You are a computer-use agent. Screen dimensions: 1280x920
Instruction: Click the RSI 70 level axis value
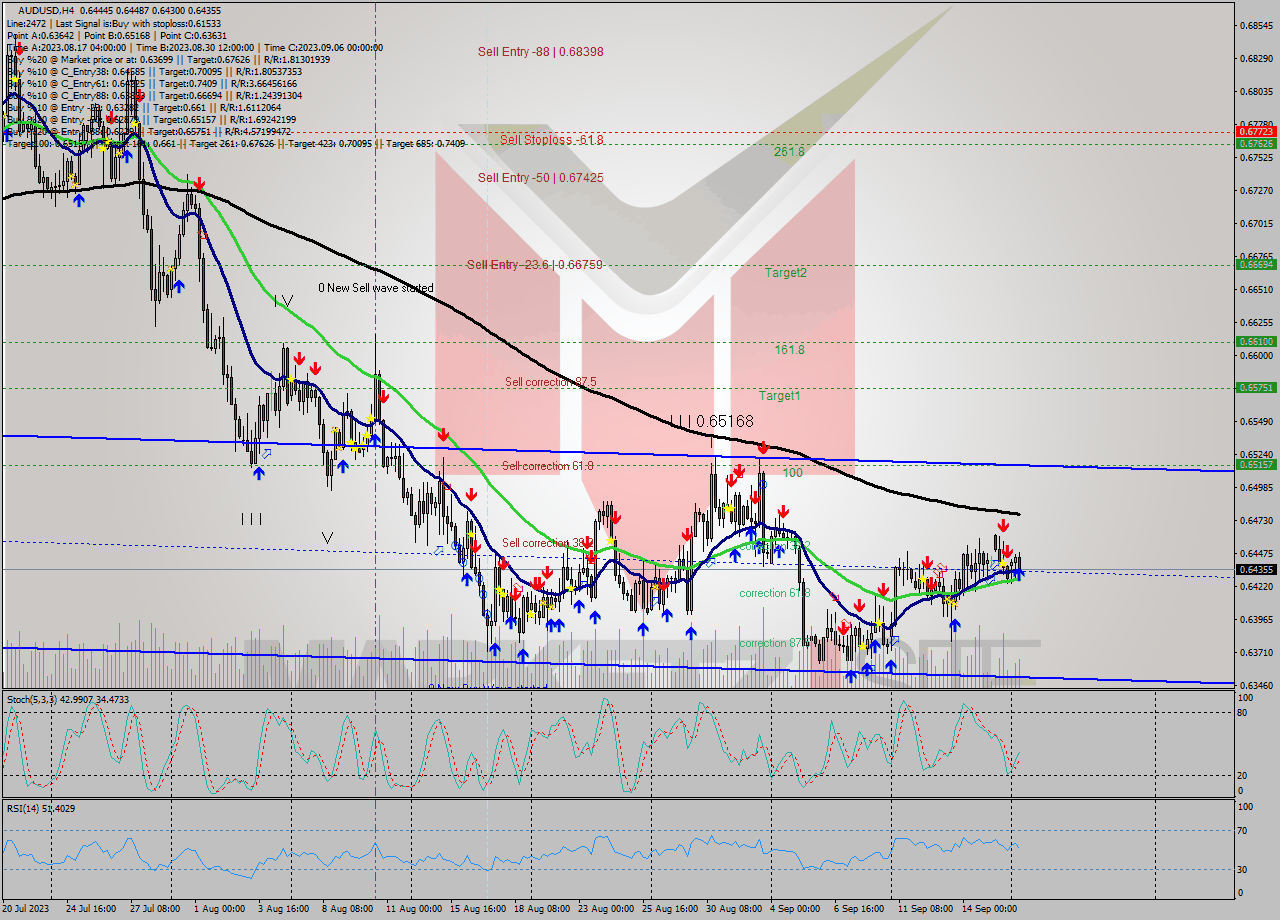click(x=1243, y=830)
